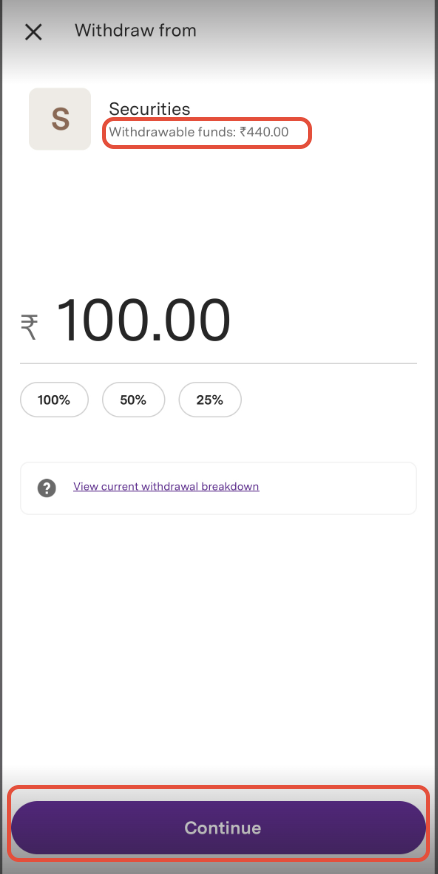438x874 pixels.
Task: Close the Withdraw from screen with X
Action: tap(33, 32)
